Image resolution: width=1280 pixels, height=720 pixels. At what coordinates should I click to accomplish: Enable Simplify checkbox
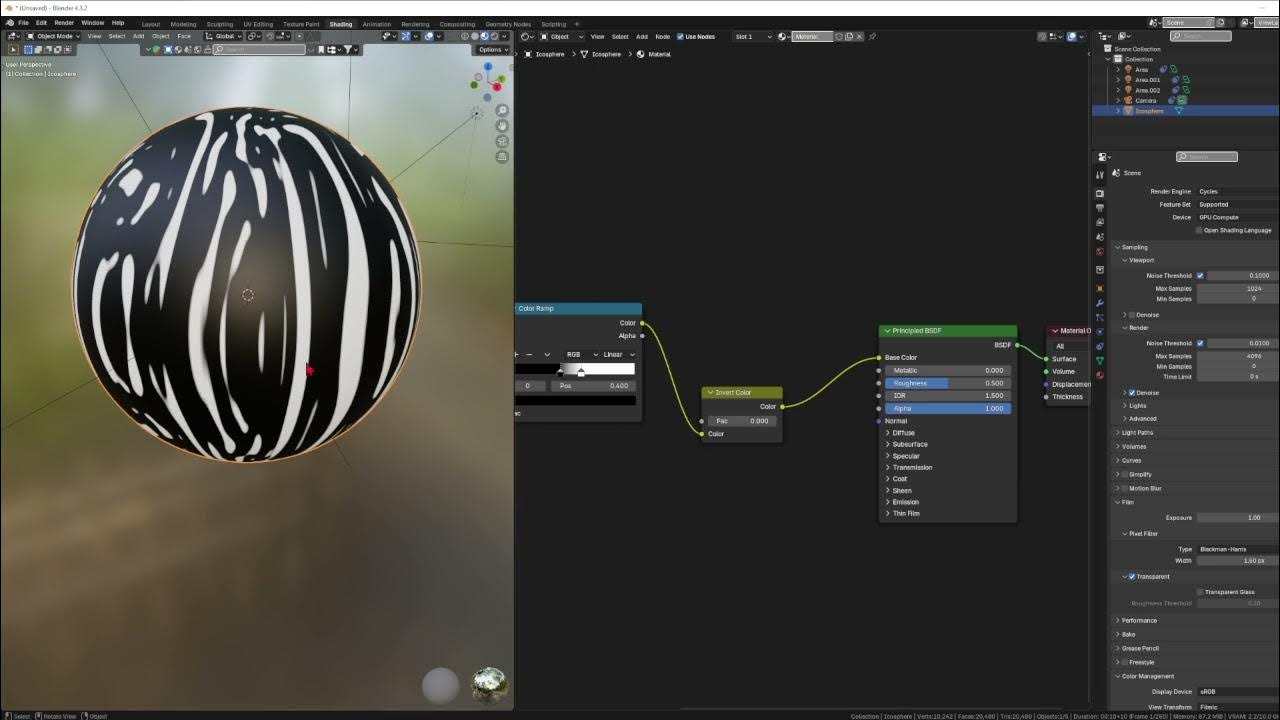pyautogui.click(x=1124, y=474)
